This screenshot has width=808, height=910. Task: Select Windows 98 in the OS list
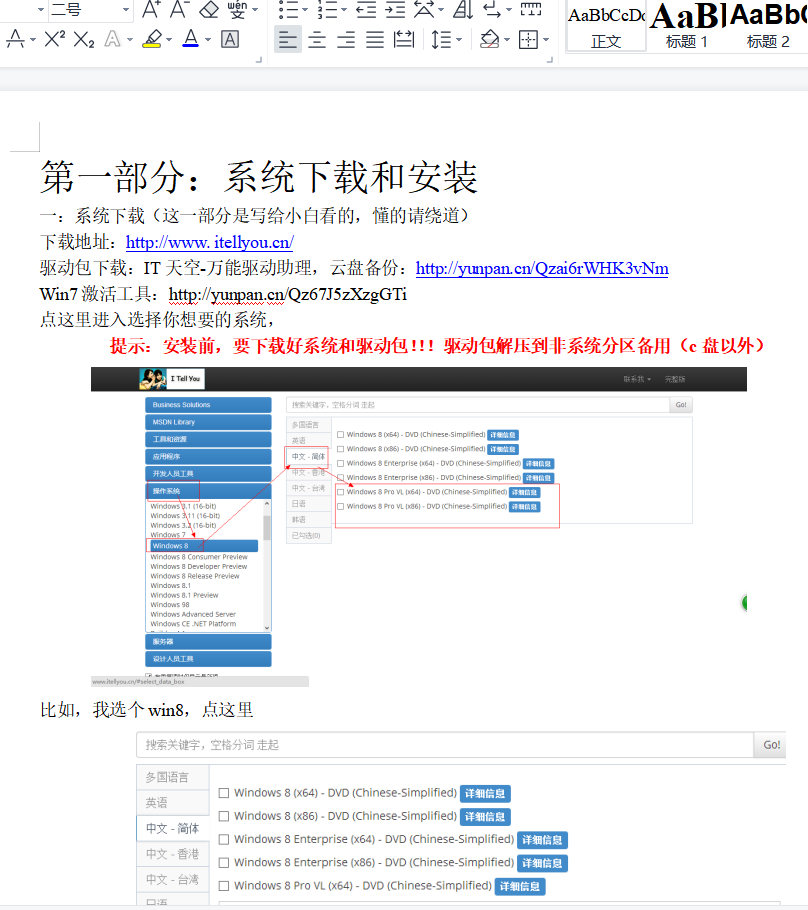click(170, 605)
